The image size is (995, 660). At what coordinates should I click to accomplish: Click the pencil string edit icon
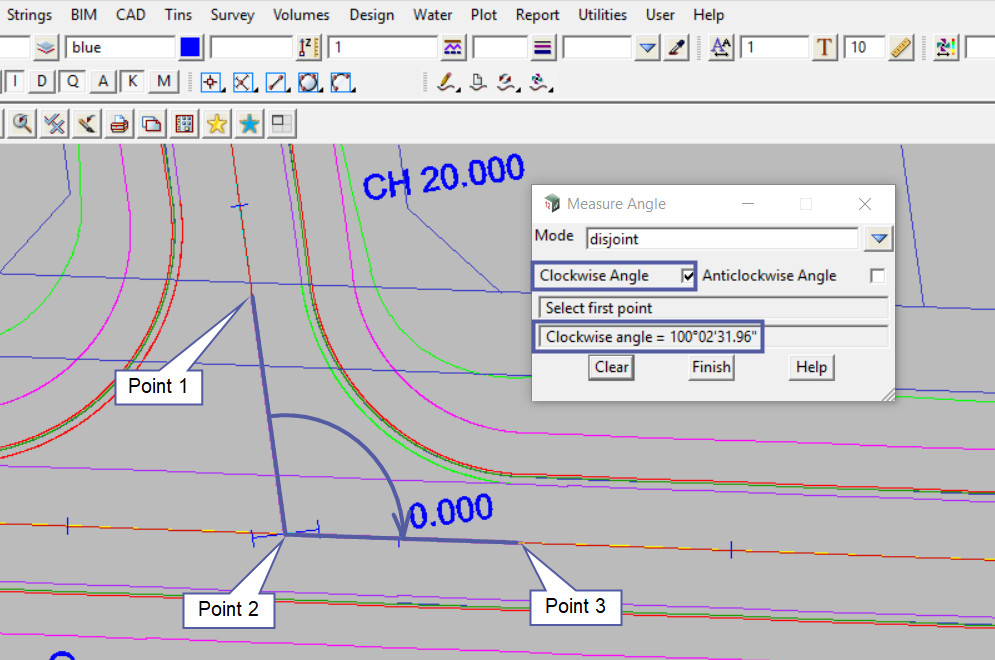pyautogui.click(x=447, y=82)
